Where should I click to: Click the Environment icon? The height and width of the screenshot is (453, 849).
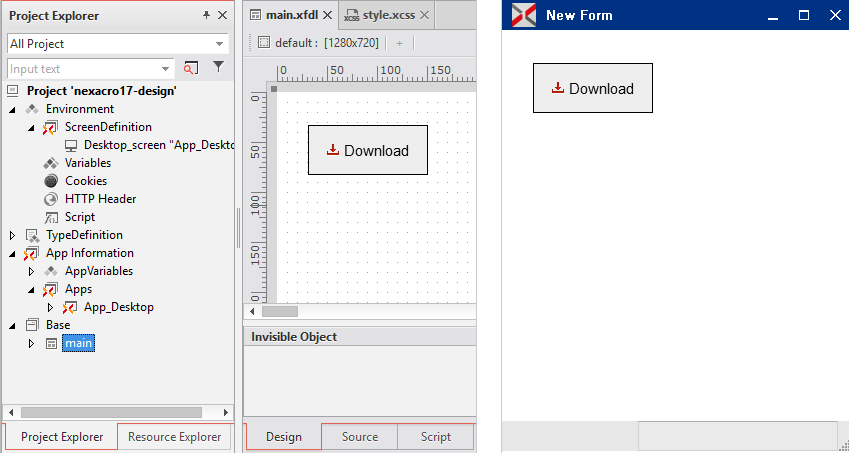coord(32,109)
